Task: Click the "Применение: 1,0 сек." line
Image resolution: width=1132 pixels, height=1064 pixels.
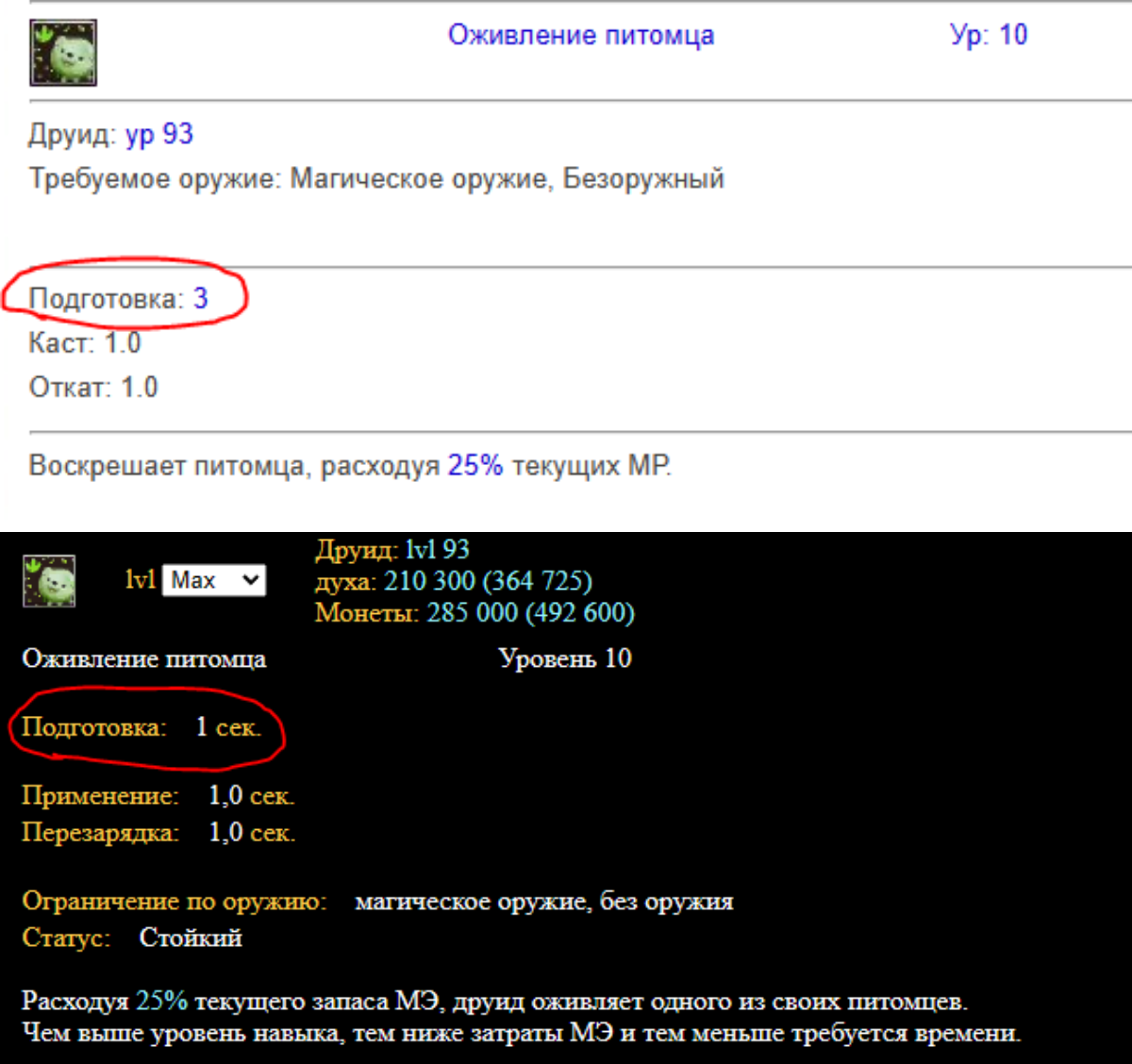Action: click(158, 796)
